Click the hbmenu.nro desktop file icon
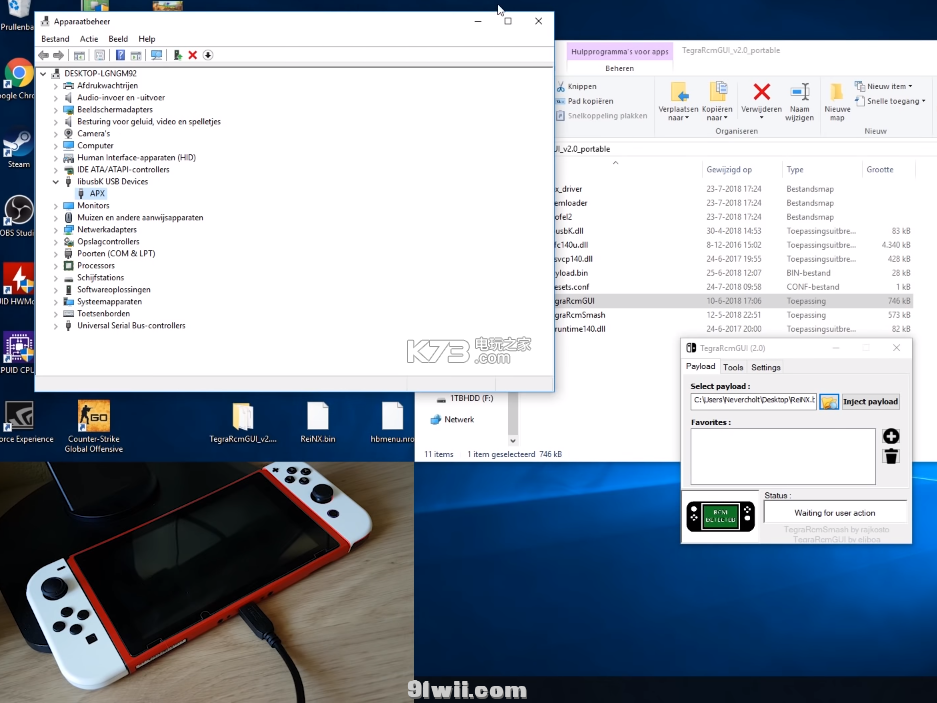Viewport: 937px width, 703px height. (x=392, y=422)
